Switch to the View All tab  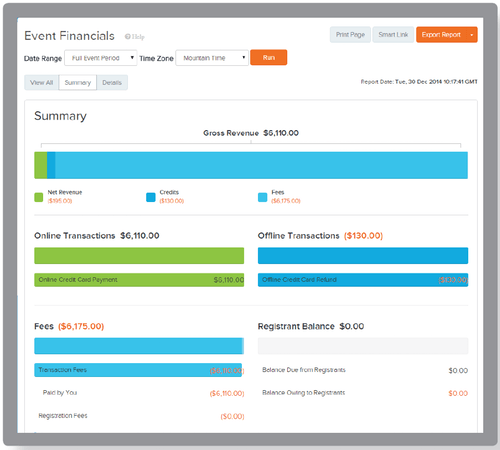tap(42, 83)
